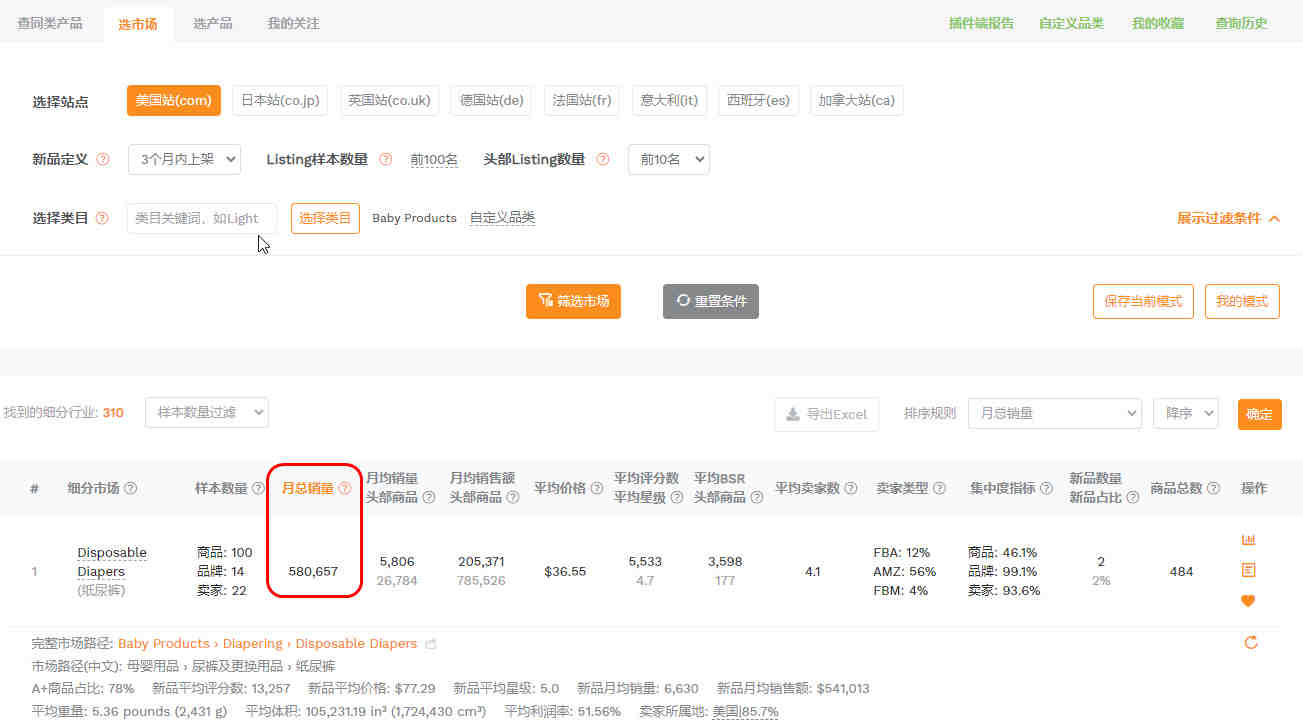This screenshot has height=728, width=1303.
Task: Click the 导出Excel button
Action: pos(826,414)
